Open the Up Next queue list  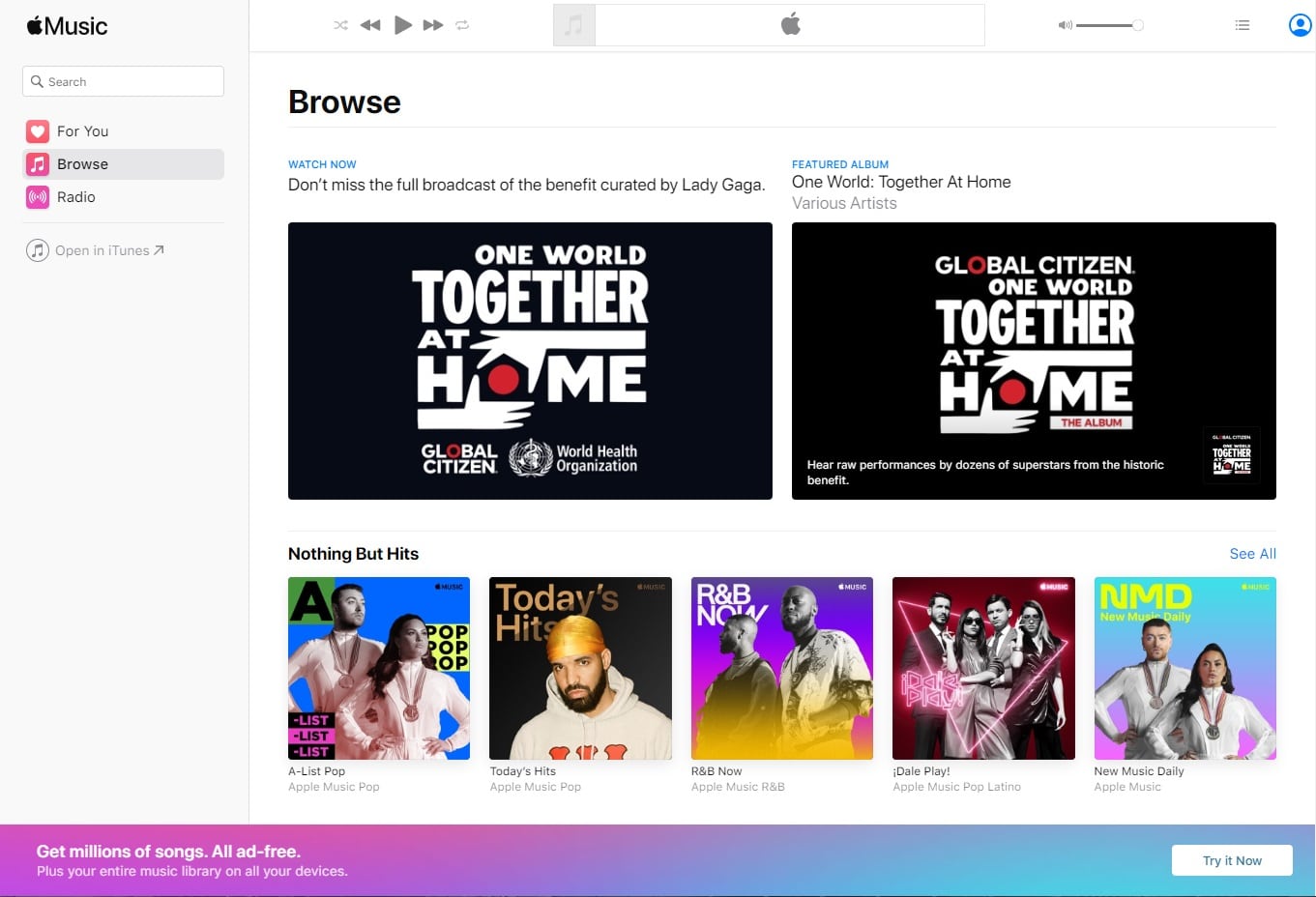1243,25
